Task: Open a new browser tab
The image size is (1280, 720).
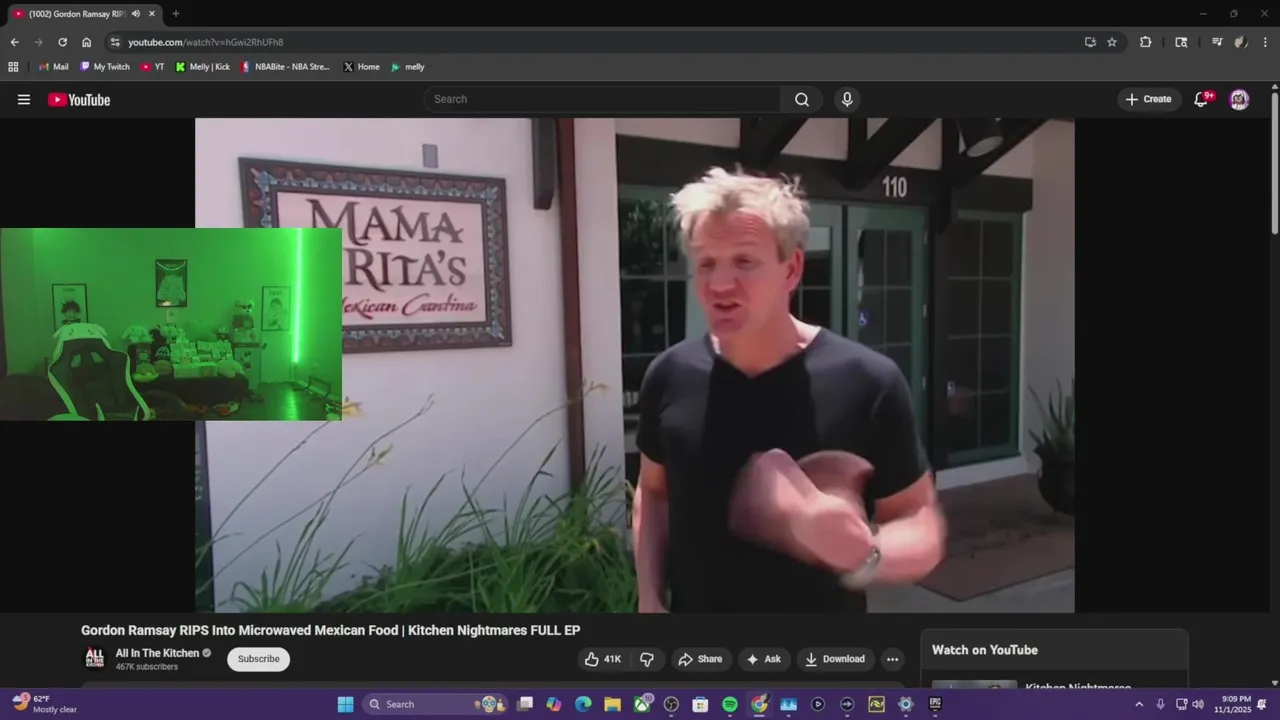Action: tap(176, 14)
